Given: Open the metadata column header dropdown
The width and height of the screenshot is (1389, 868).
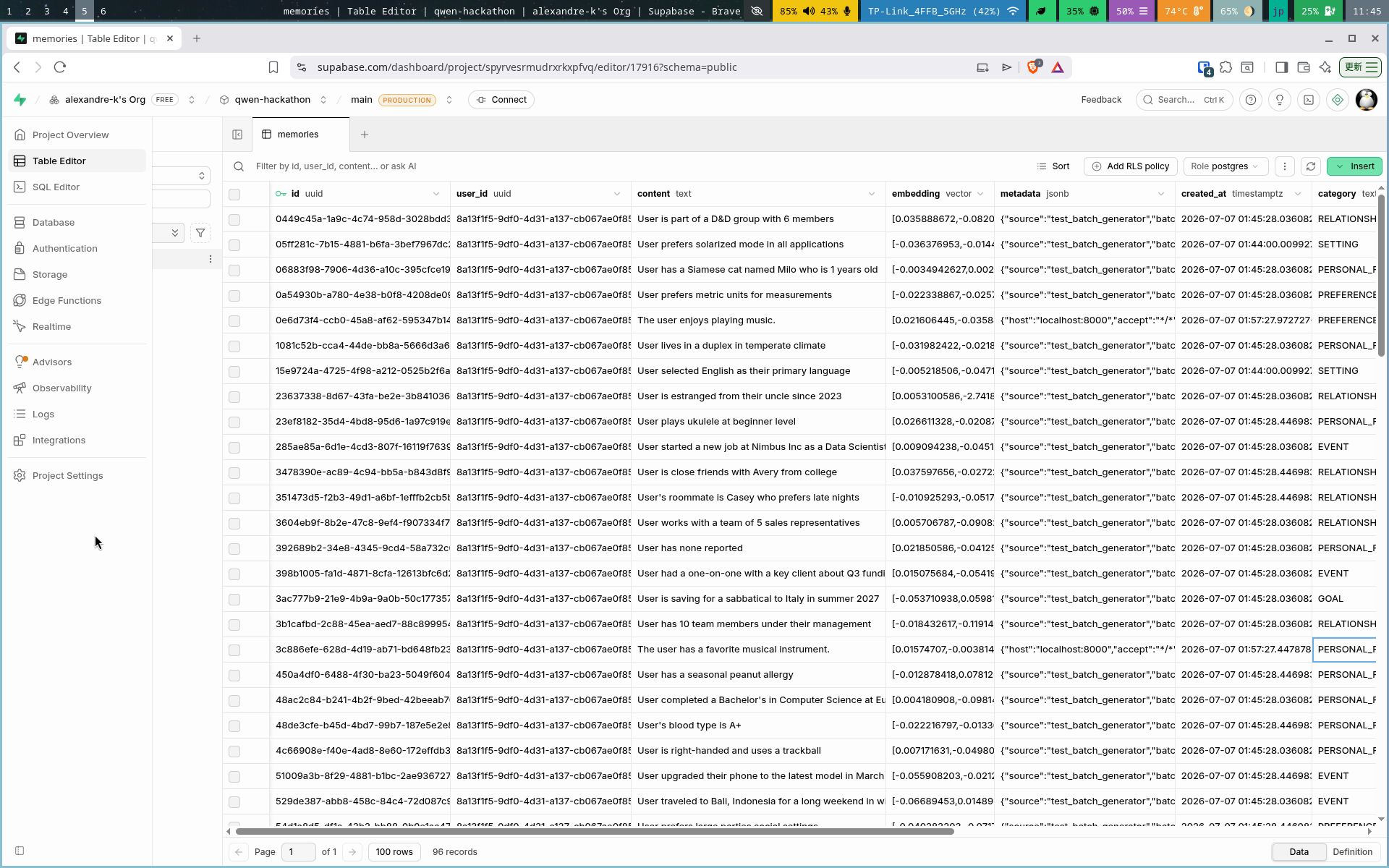Looking at the screenshot, I should 1161,194.
